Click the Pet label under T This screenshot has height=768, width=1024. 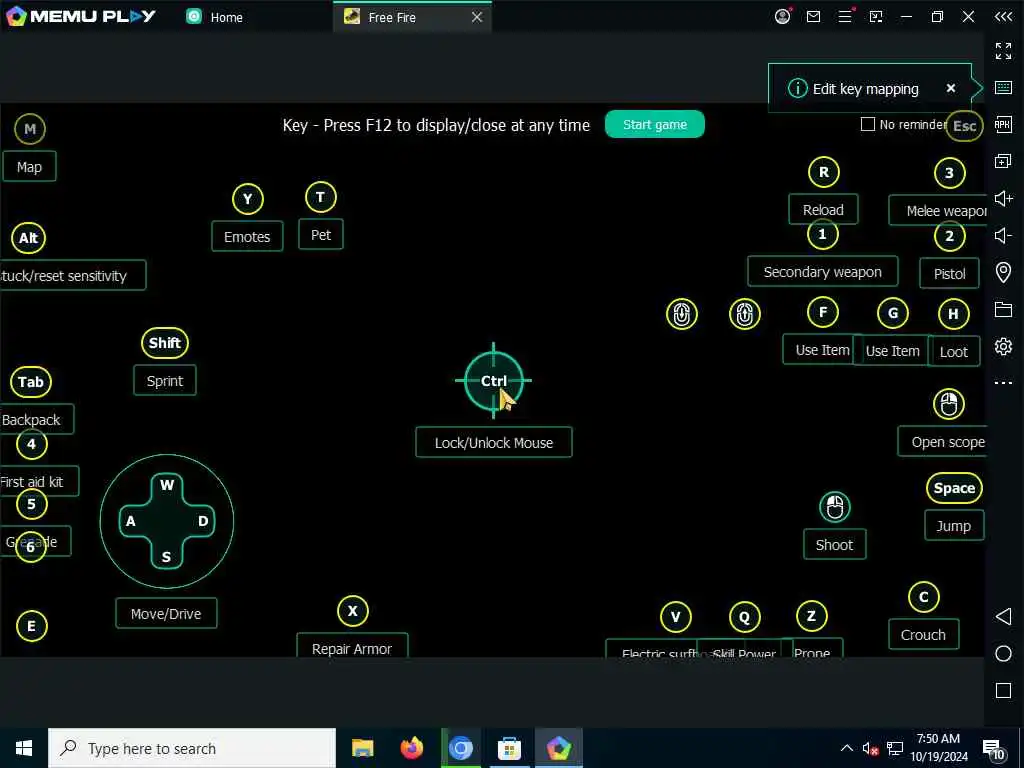pyautogui.click(x=321, y=234)
